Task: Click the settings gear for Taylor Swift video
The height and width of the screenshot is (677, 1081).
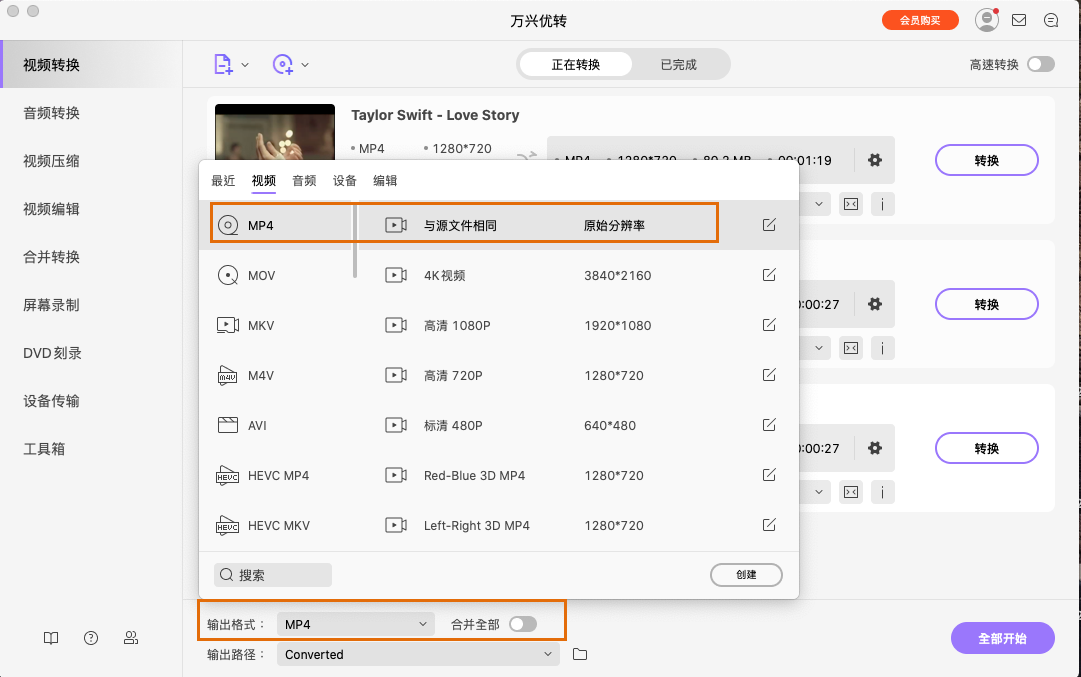Action: click(875, 160)
